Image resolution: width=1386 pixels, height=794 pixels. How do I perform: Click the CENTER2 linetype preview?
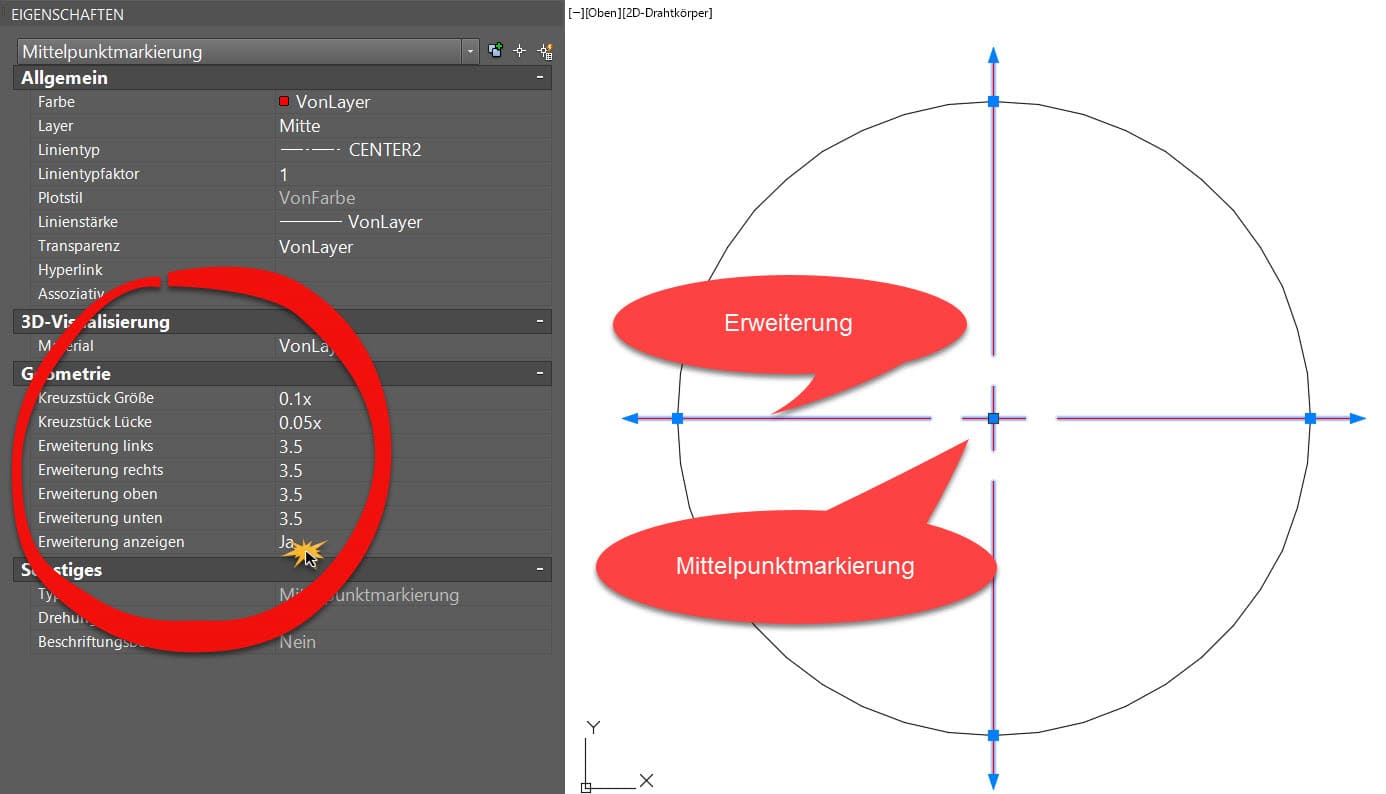pos(310,149)
